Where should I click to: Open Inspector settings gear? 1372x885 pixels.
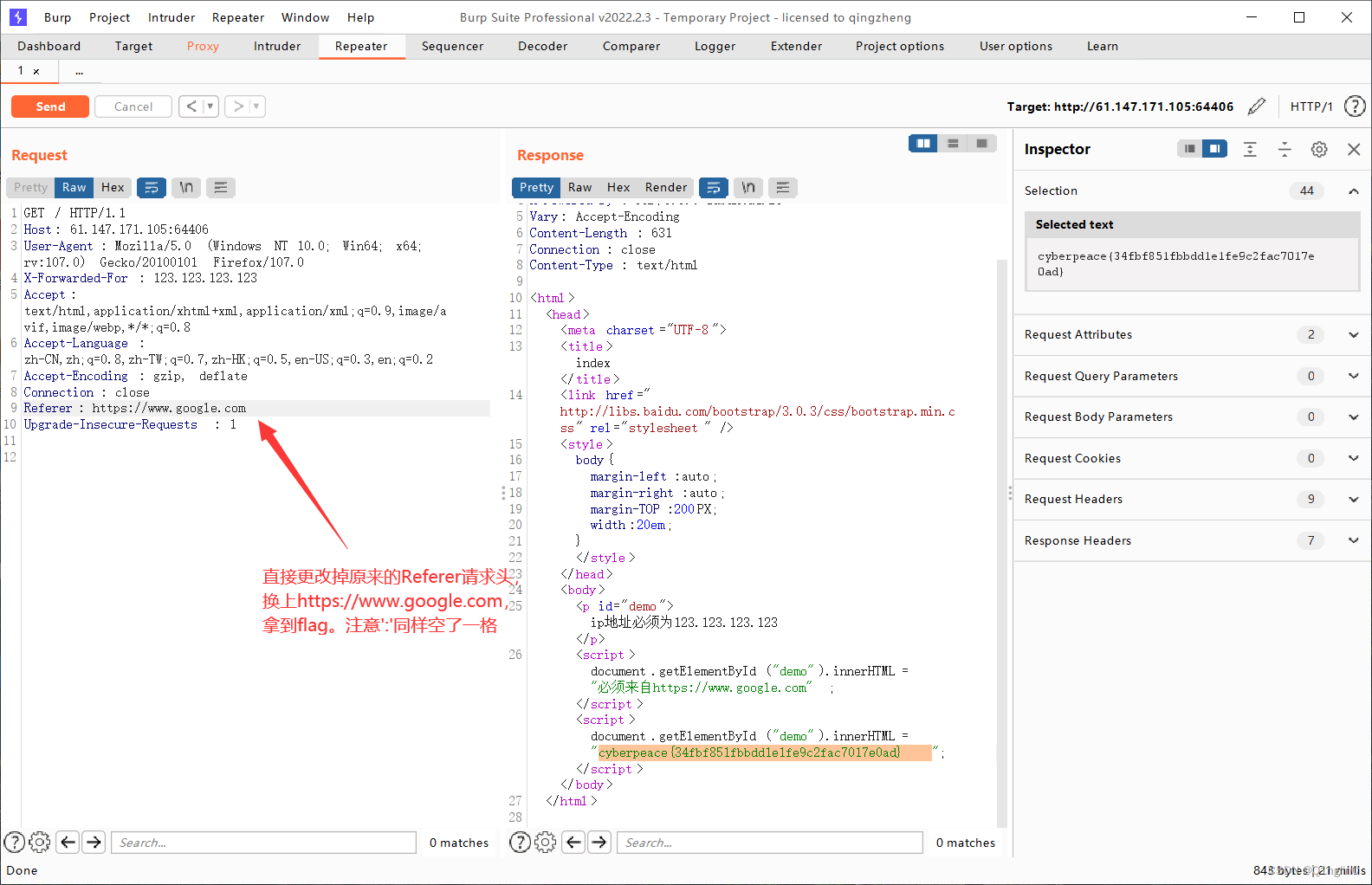tap(1319, 149)
